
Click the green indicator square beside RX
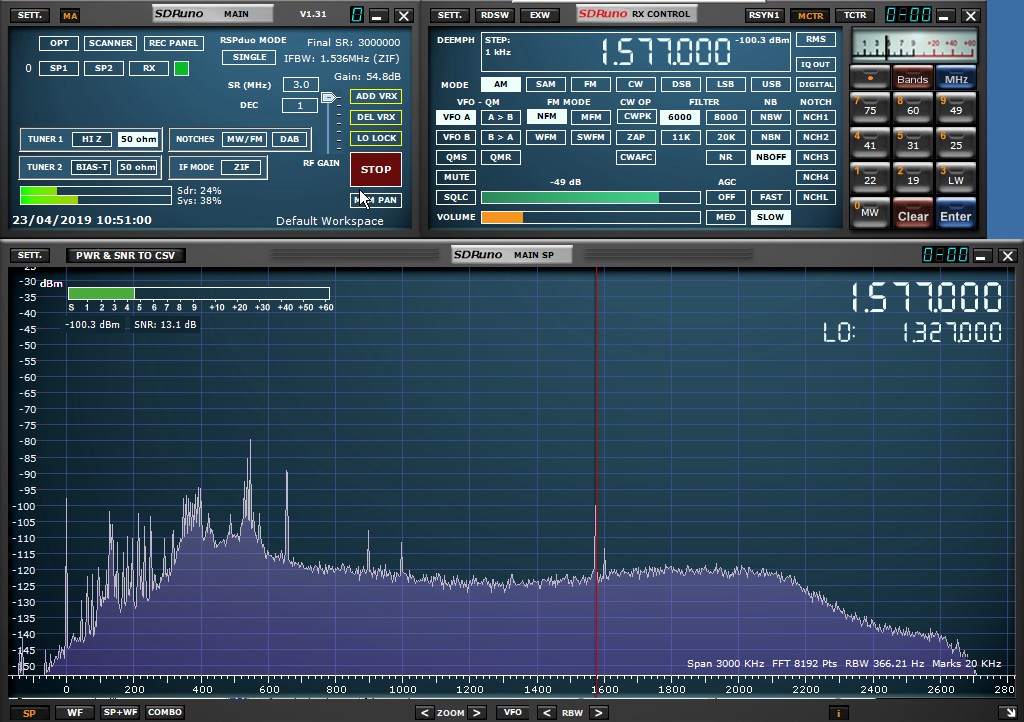click(x=182, y=68)
